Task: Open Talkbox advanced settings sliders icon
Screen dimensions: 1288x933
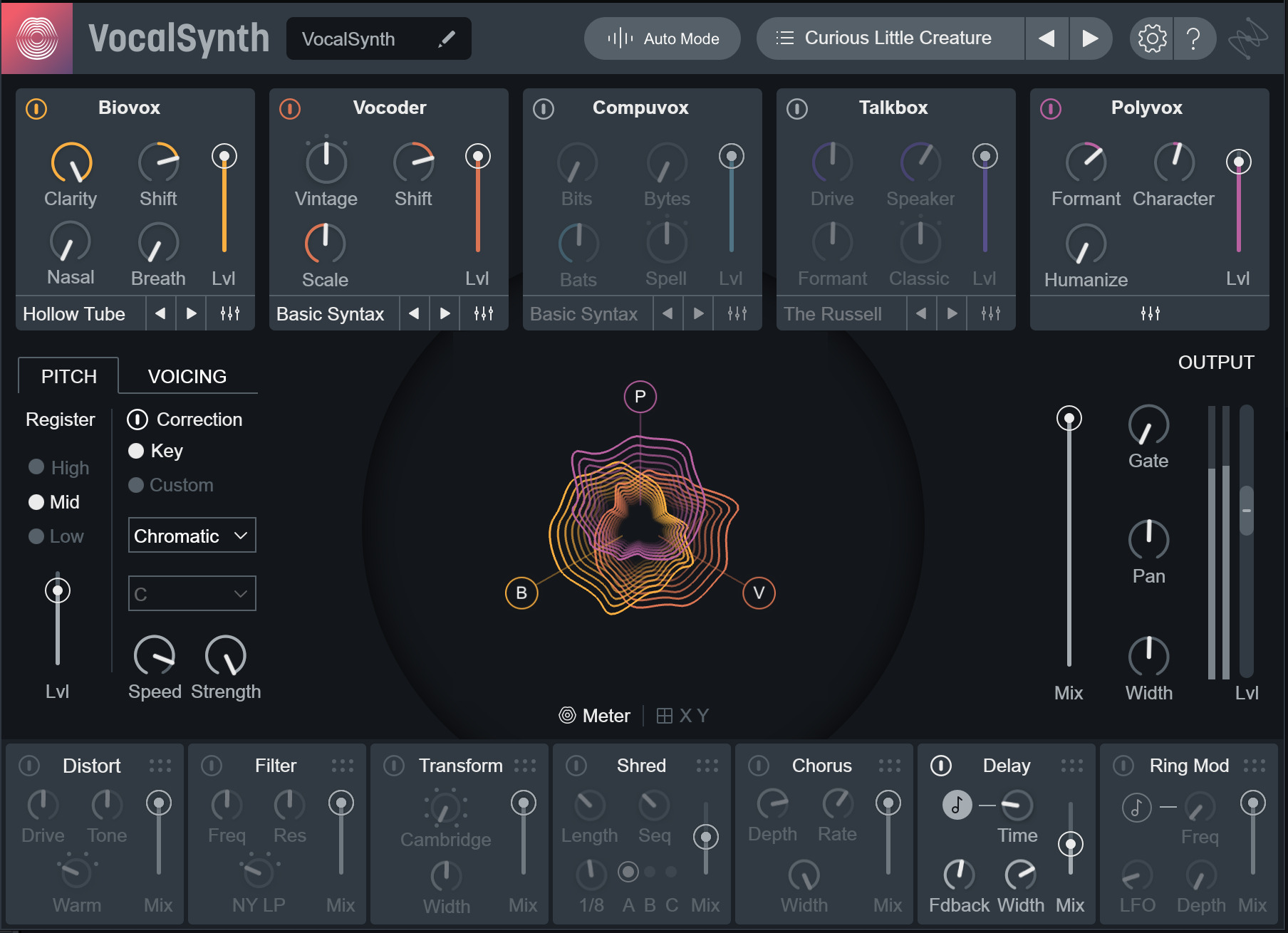Action: coord(991,313)
